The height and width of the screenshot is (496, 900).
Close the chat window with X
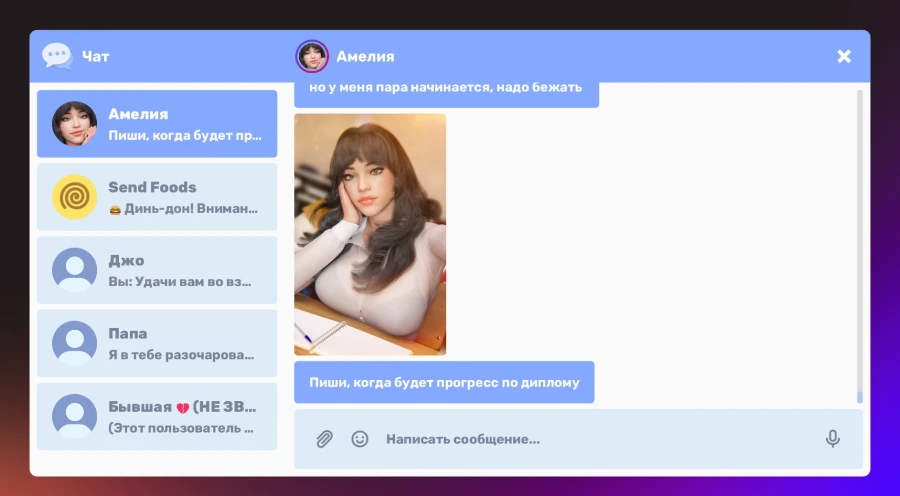[844, 56]
